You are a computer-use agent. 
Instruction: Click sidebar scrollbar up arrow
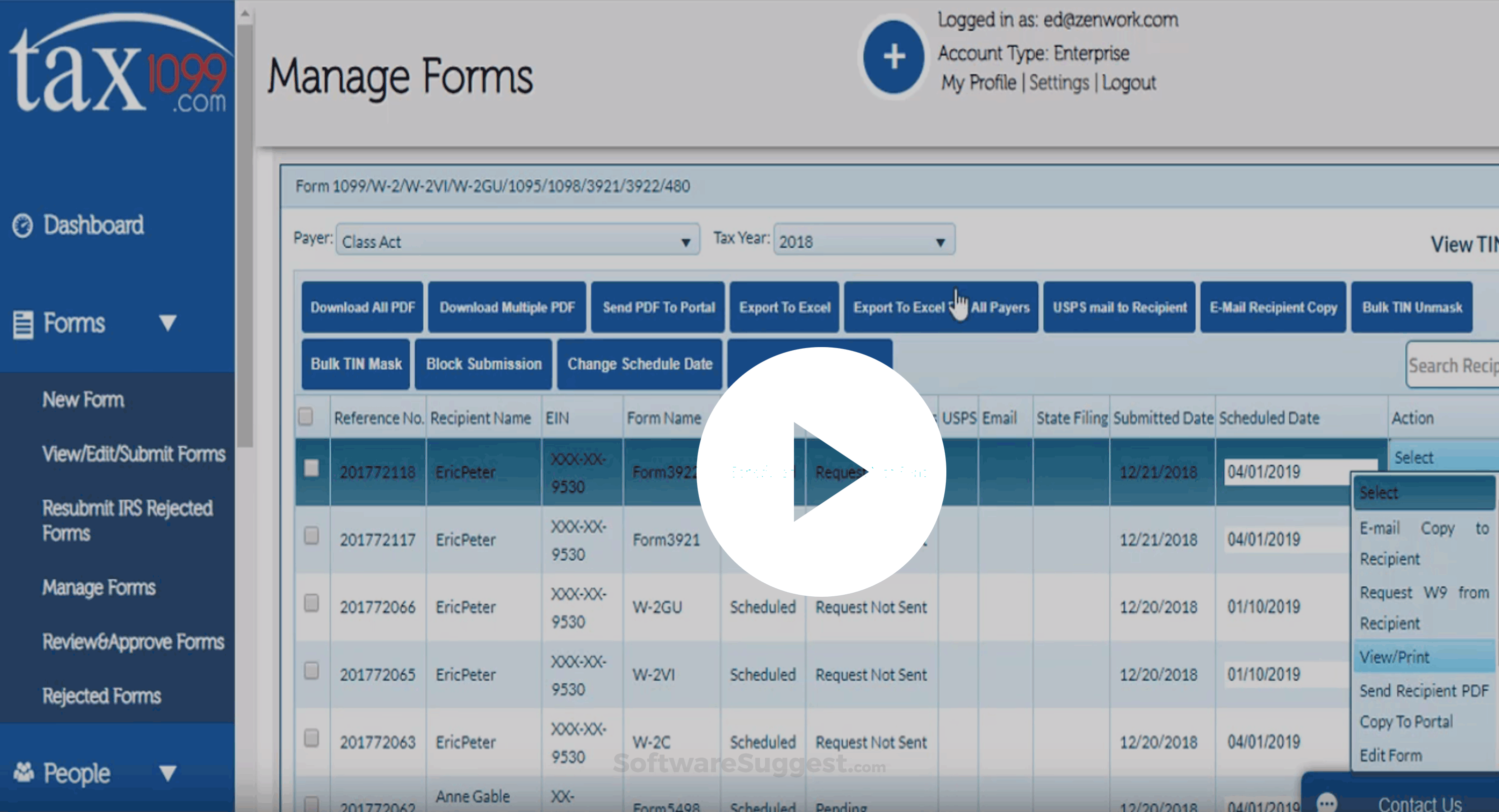245,13
